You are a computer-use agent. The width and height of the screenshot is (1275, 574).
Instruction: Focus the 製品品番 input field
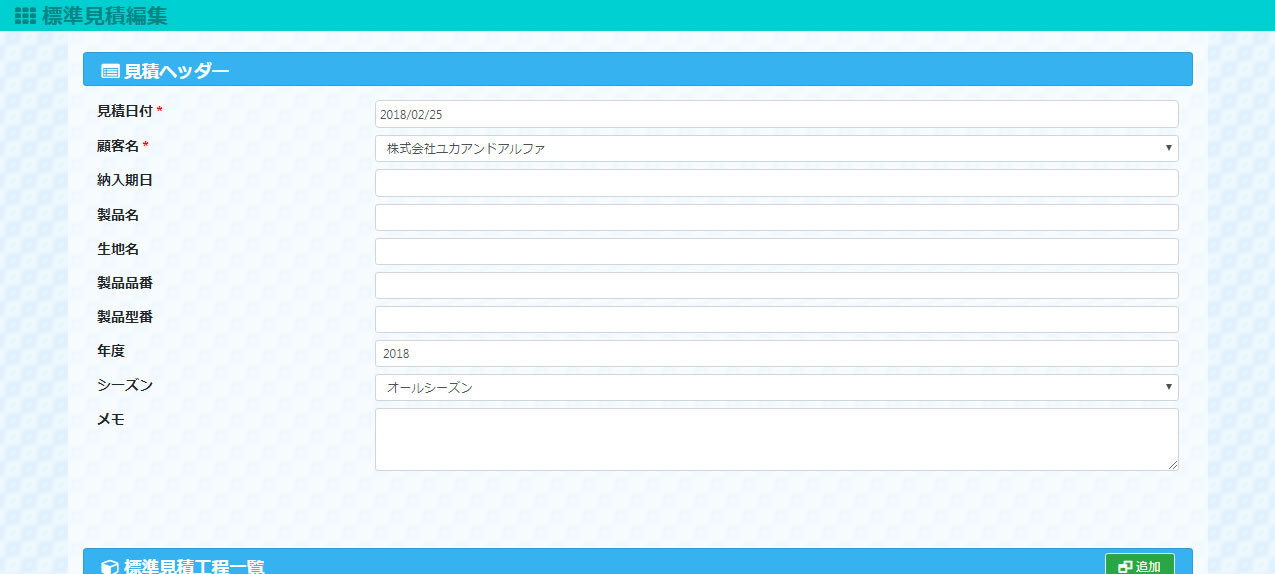click(776, 285)
